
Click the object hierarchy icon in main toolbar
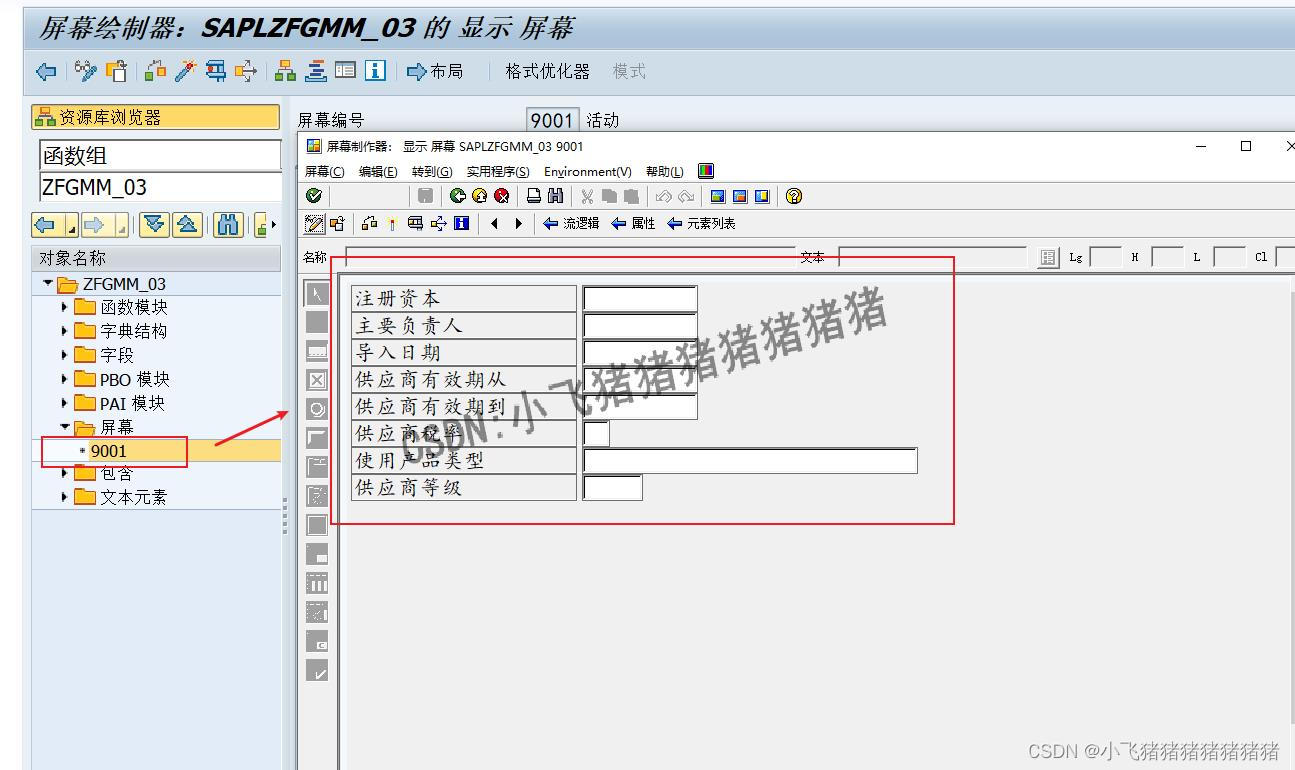point(286,71)
